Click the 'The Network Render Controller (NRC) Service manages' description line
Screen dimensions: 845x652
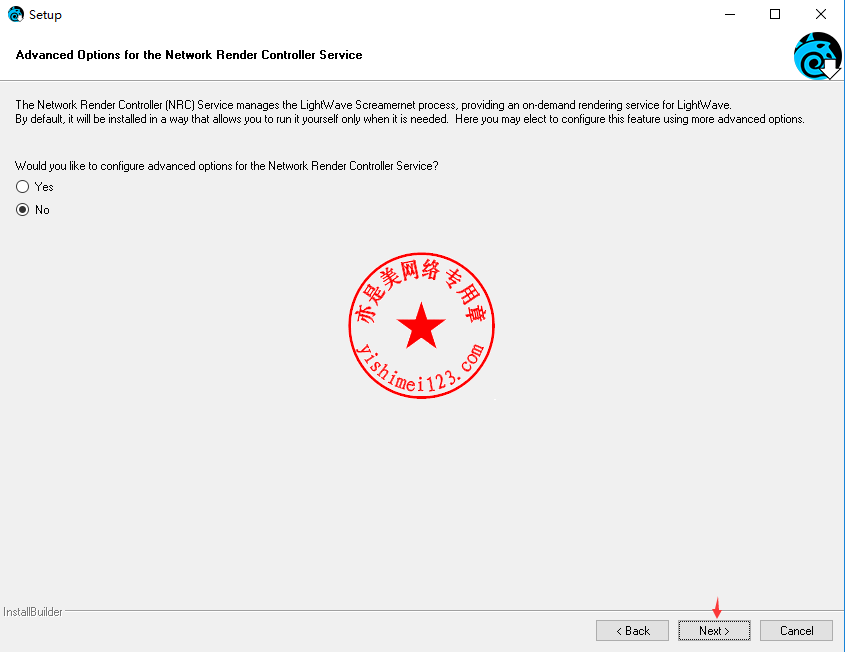[x=373, y=105]
